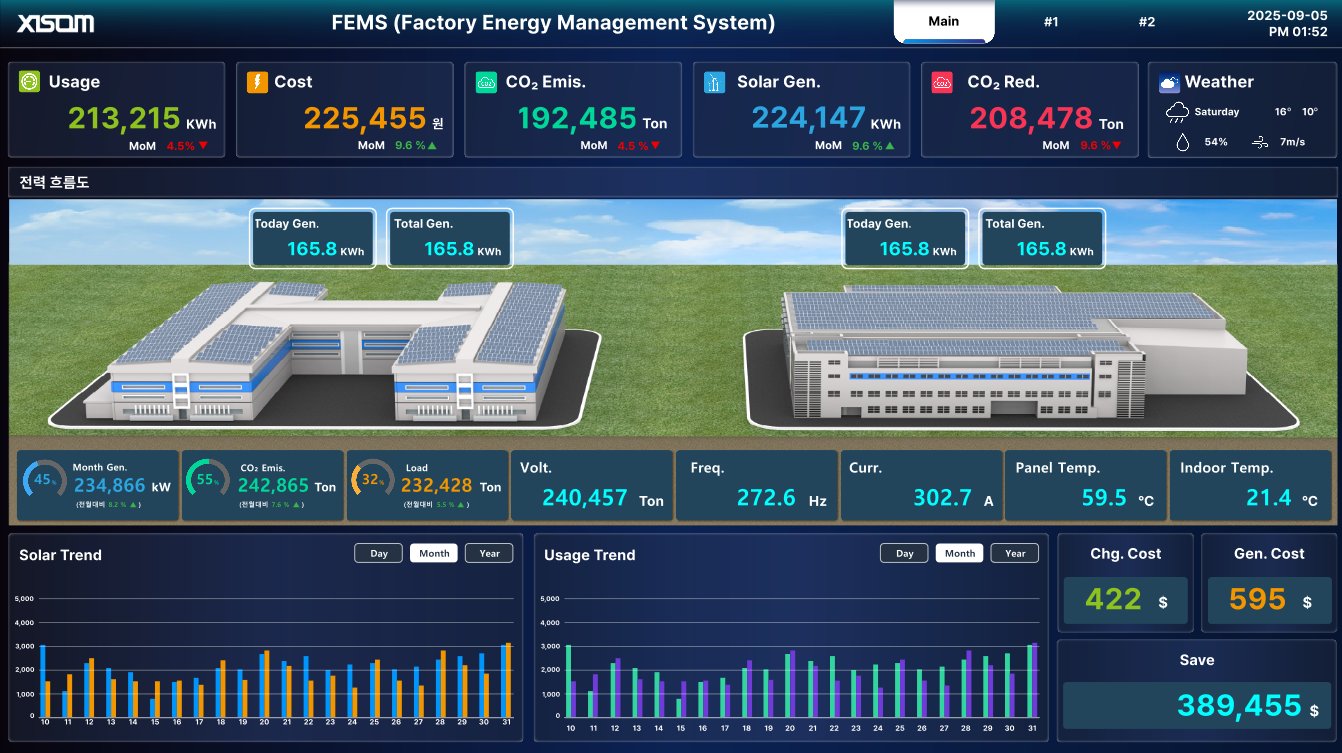Viewport: 1342px width, 753px height.
Task: Switch Usage Trend to Year view
Action: [x=1015, y=553]
